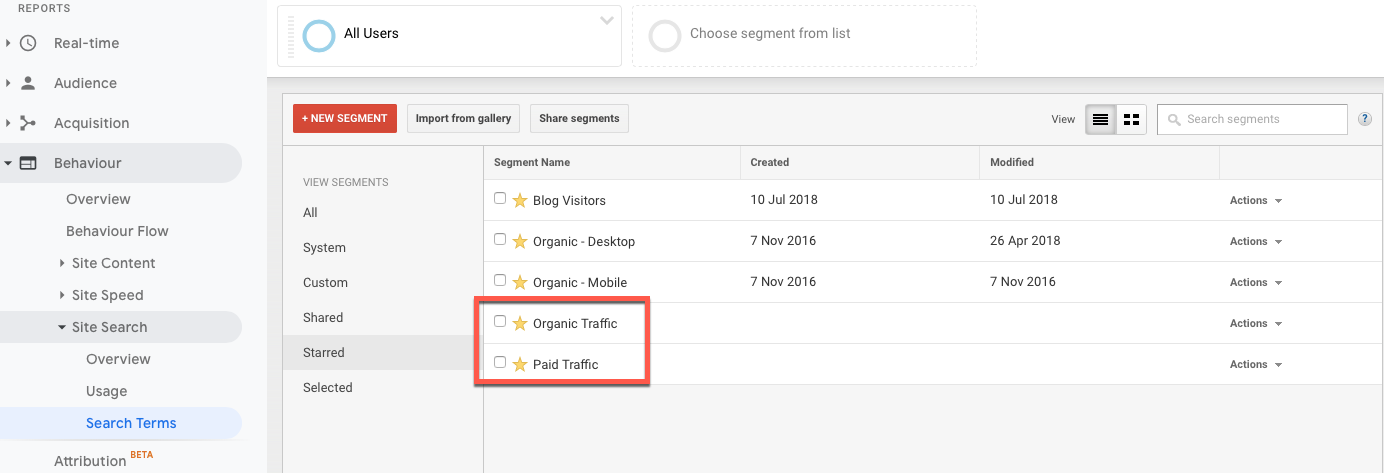Screen dimensions: 1384x473
Task: Check the Blog Visitors checkbox
Action: 500,198
